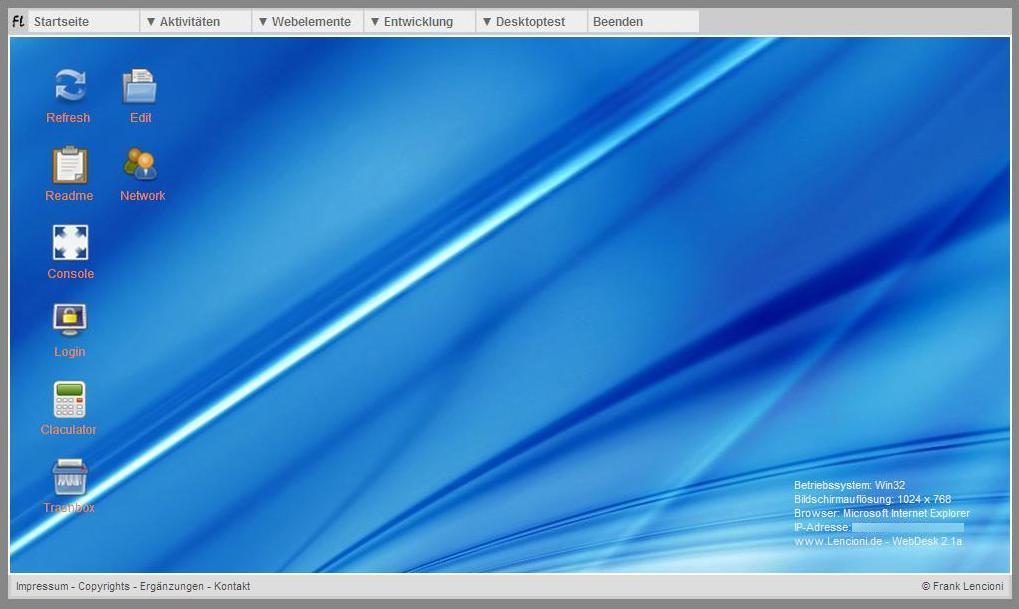Open the Readme clipboard icon
Viewport: 1019px width, 609px height.
click(x=69, y=165)
